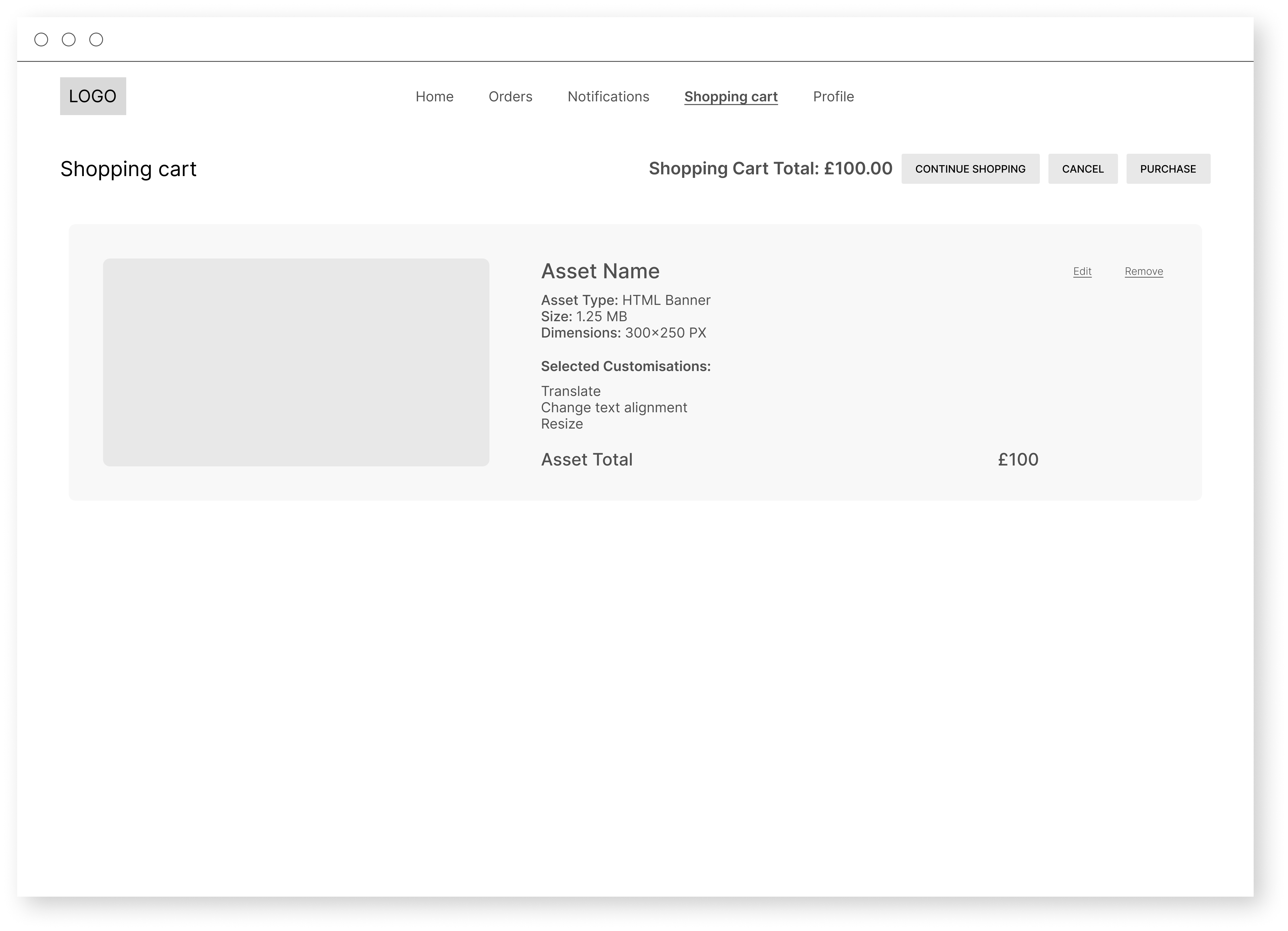The width and height of the screenshot is (1288, 931).
Task: Click the first window control circle
Action: click(x=42, y=39)
